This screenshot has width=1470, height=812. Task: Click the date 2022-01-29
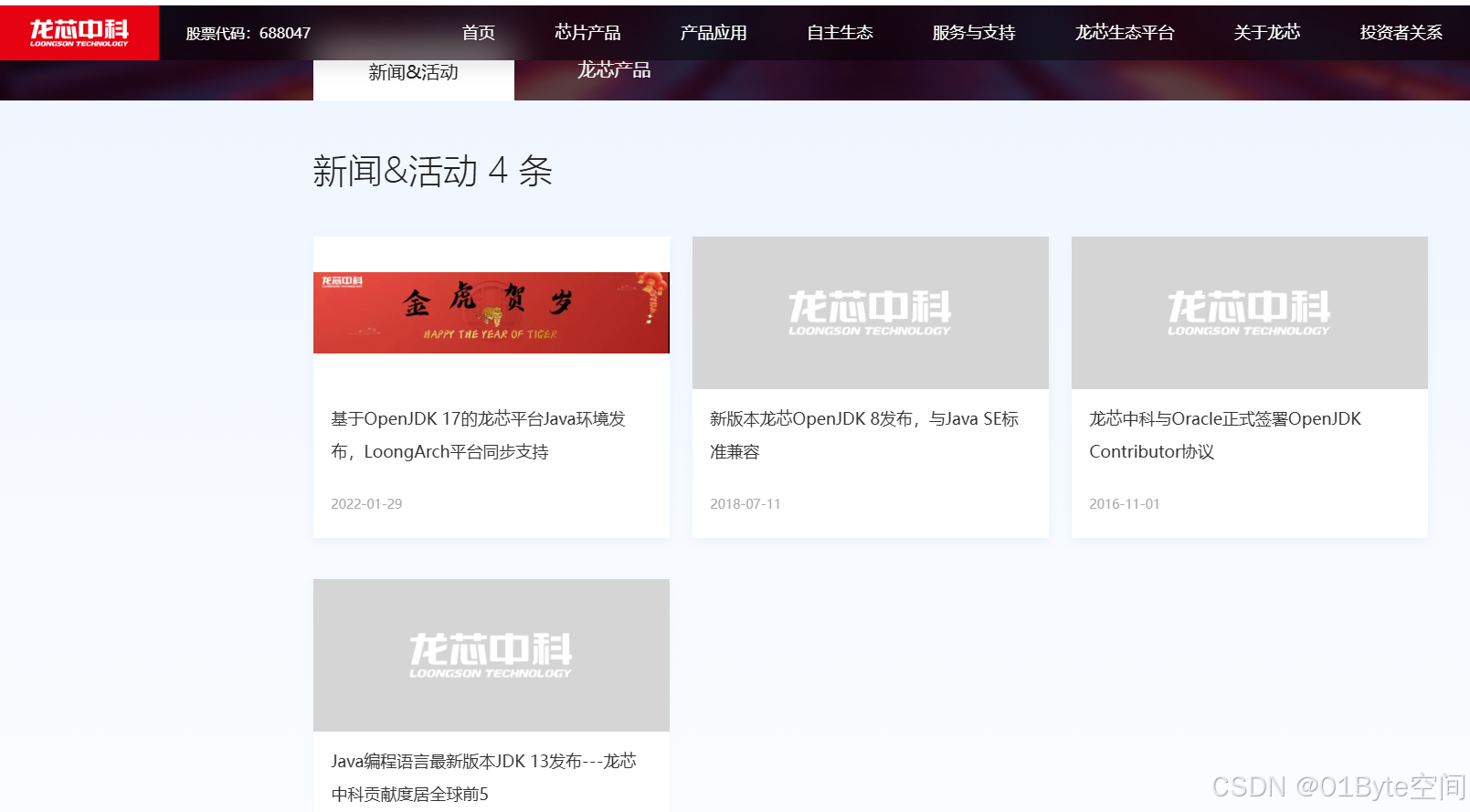click(366, 503)
